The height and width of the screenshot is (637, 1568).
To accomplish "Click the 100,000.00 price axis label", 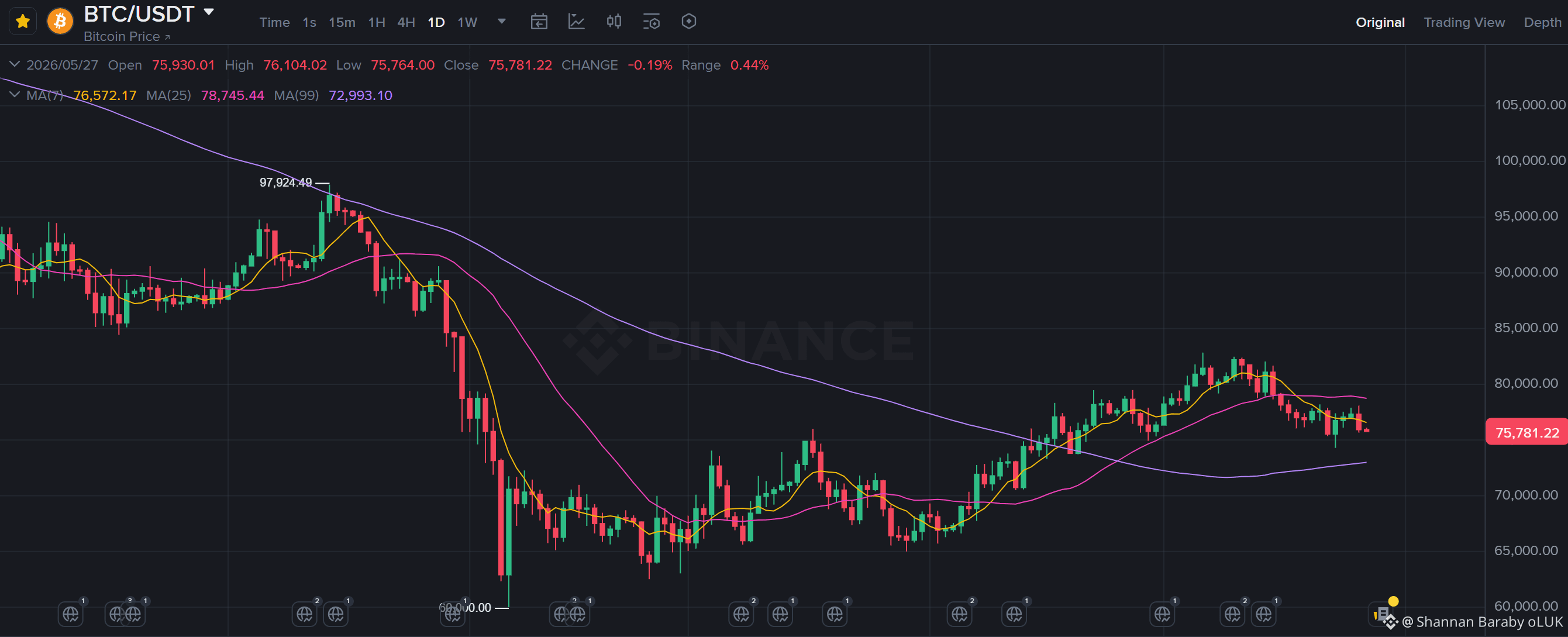I will [x=1529, y=160].
